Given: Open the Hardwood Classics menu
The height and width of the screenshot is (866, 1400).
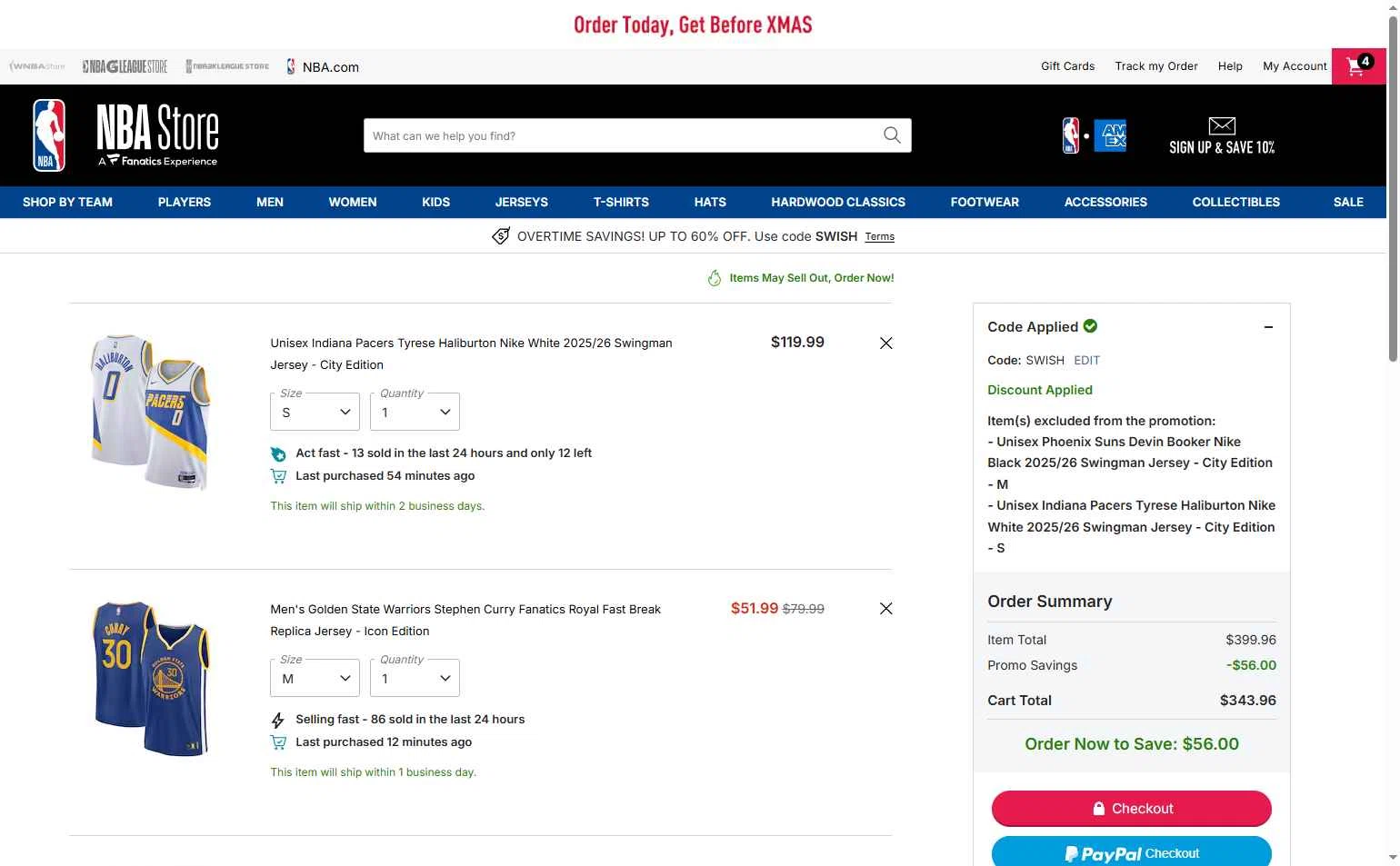Looking at the screenshot, I should [x=838, y=202].
